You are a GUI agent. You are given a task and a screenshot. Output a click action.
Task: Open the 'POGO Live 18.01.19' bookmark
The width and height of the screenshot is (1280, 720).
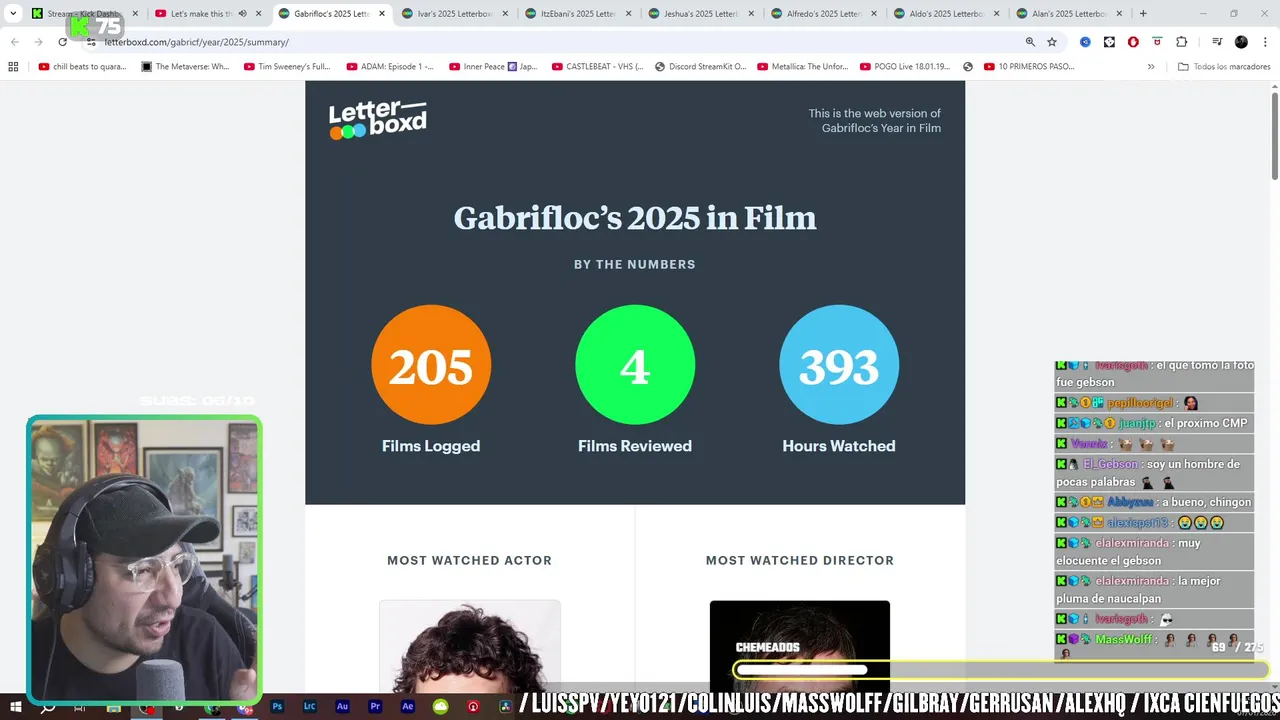point(905,67)
